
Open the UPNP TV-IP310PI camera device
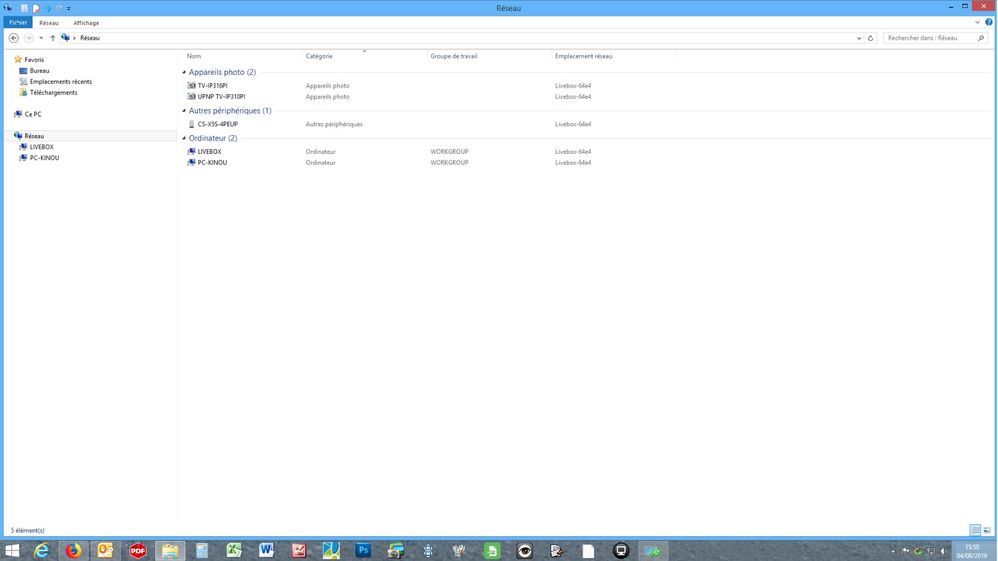[221, 97]
